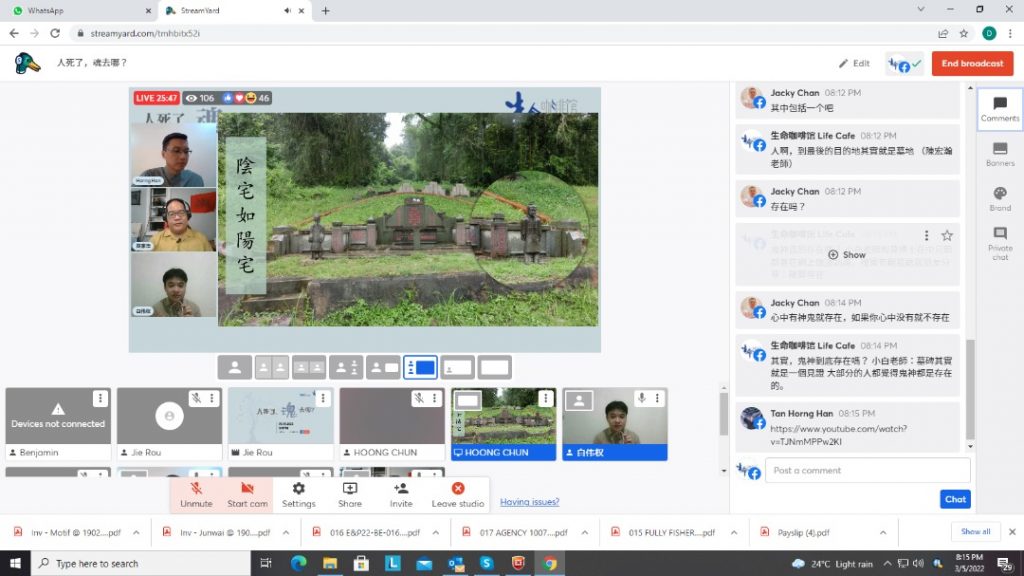Open the Brand settings panel

click(999, 198)
